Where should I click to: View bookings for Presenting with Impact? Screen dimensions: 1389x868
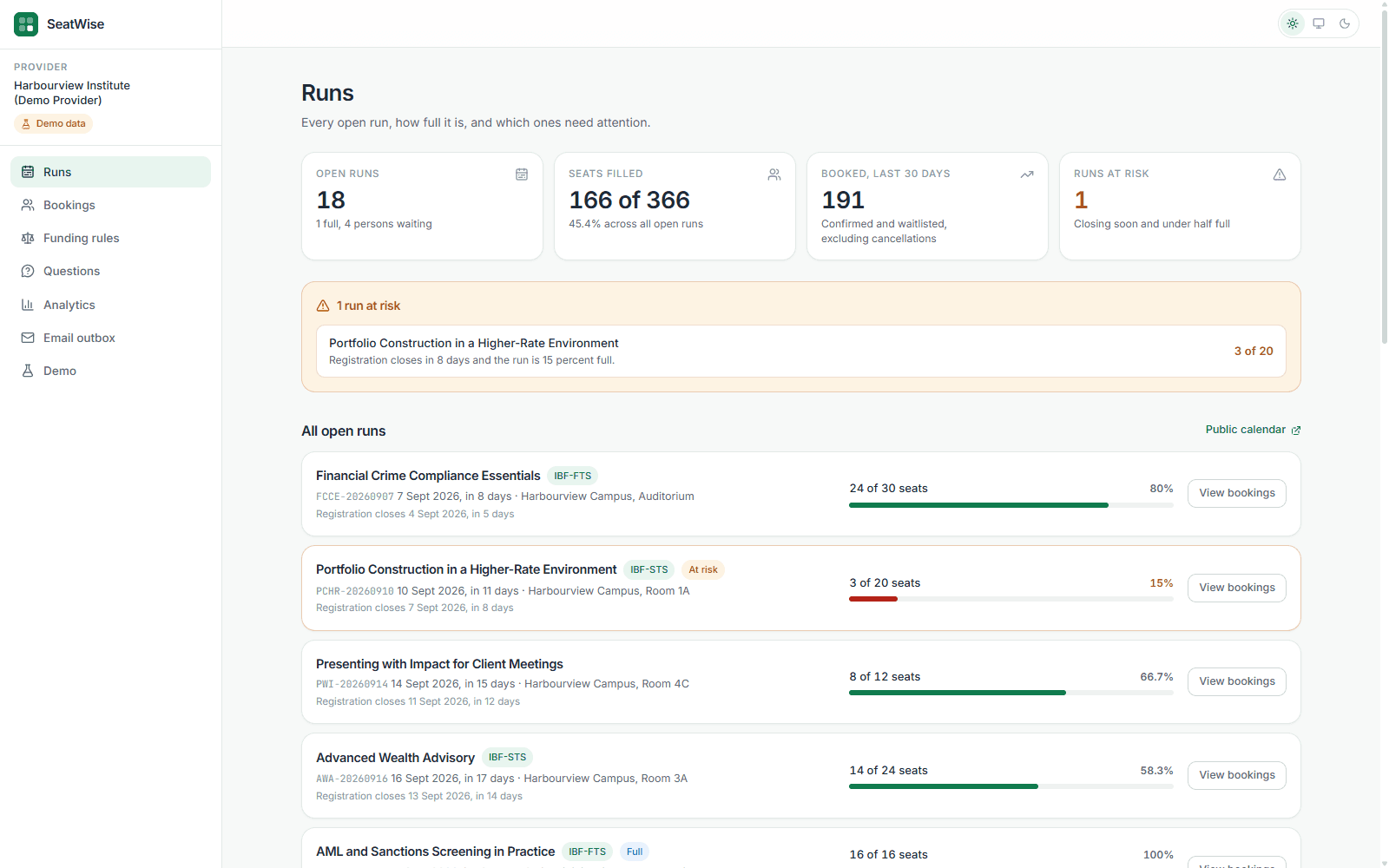(1237, 681)
